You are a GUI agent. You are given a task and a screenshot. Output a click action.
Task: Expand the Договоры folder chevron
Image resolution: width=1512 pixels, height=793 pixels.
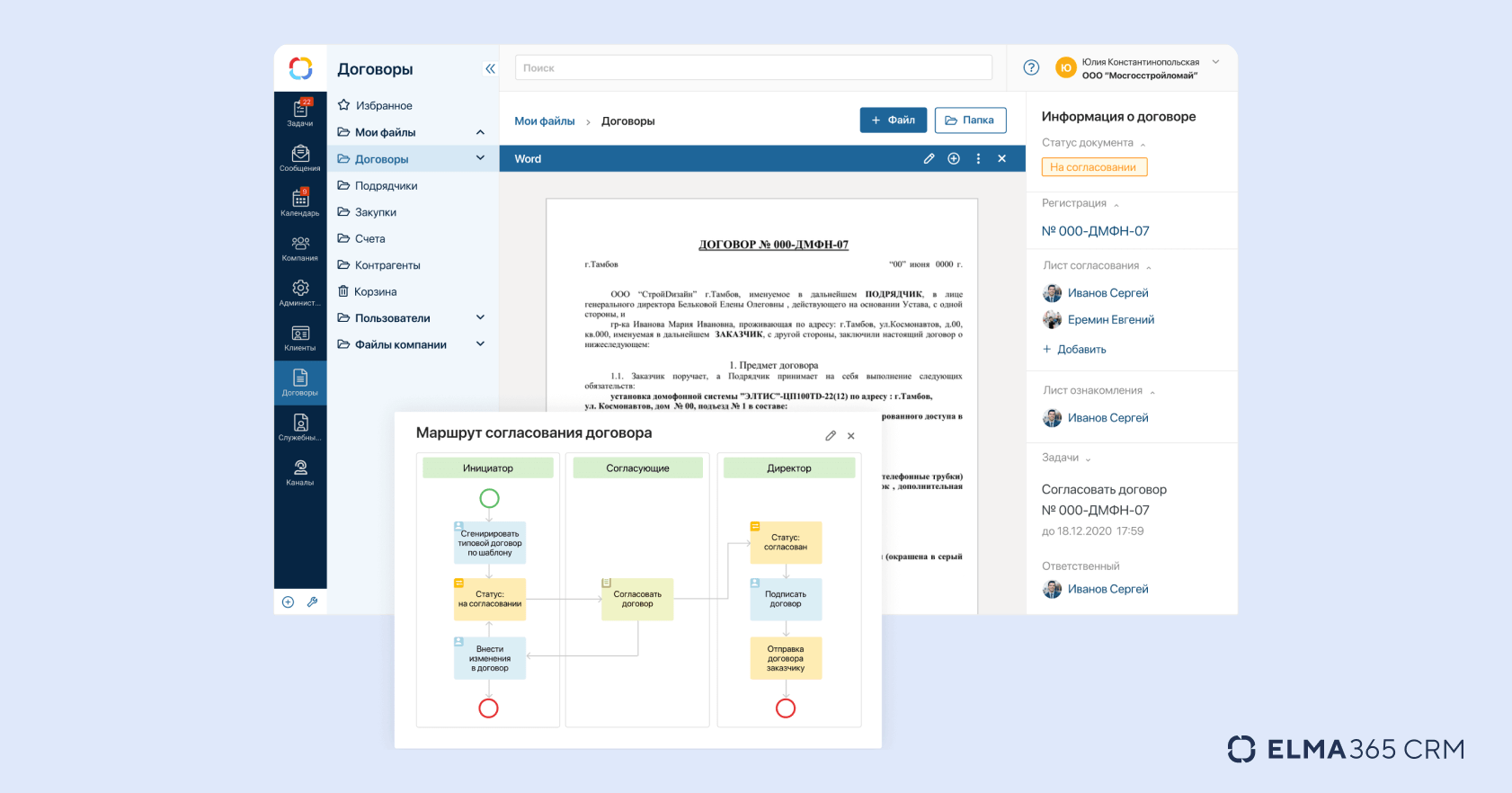[x=480, y=158]
